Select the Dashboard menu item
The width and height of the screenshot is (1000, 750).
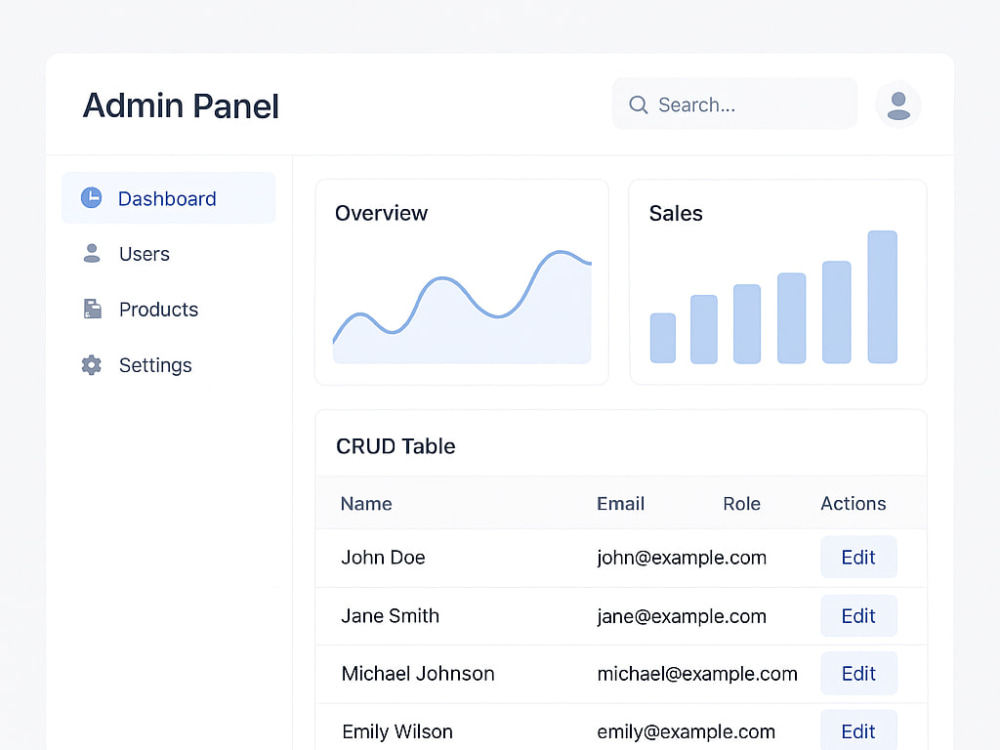click(168, 198)
